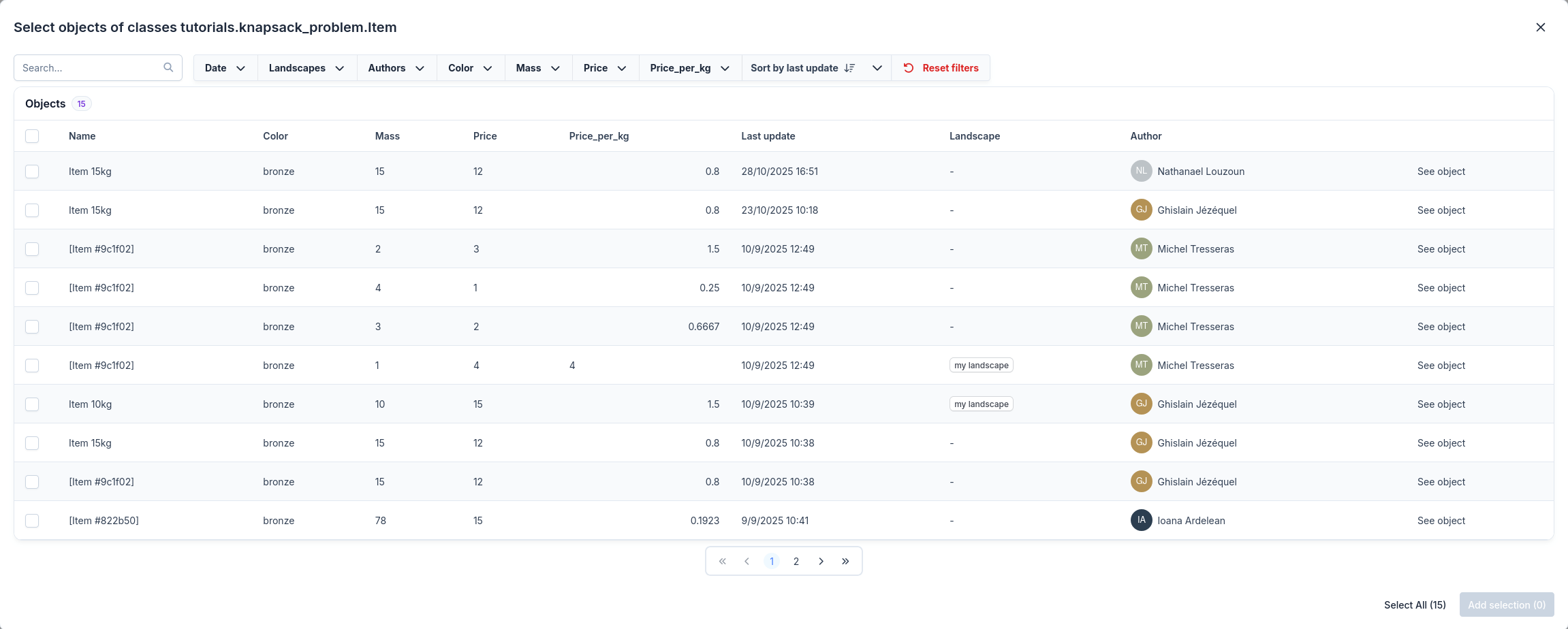Expand the Date filter dropdown

point(225,68)
